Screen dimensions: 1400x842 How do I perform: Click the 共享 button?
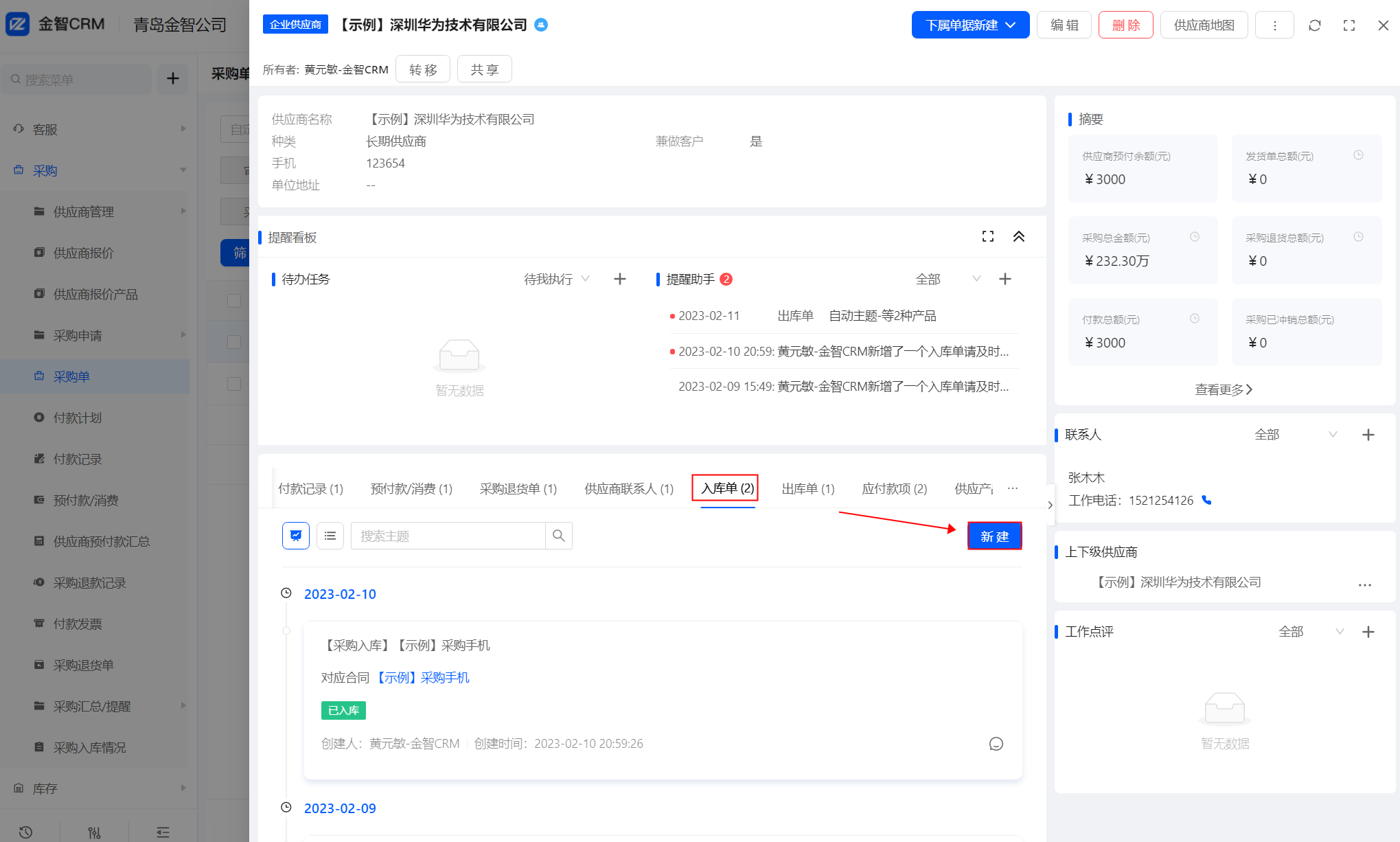click(x=485, y=69)
